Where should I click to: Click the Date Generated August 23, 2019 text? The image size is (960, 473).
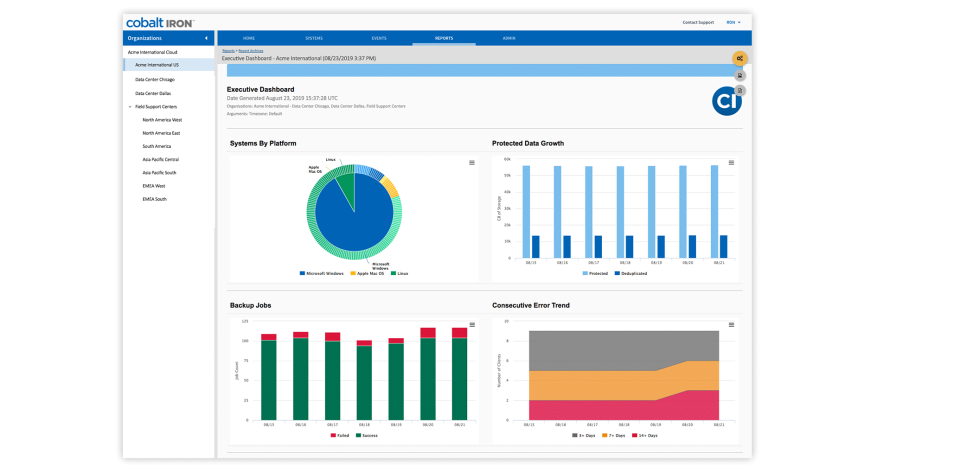282,98
